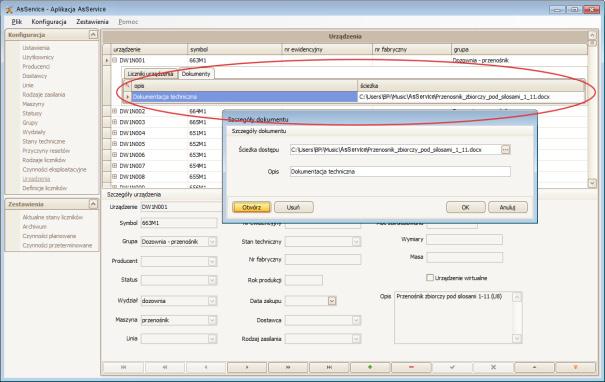605x382 pixels.
Task: Click Anuluj to cancel the dialog
Action: 508,207
